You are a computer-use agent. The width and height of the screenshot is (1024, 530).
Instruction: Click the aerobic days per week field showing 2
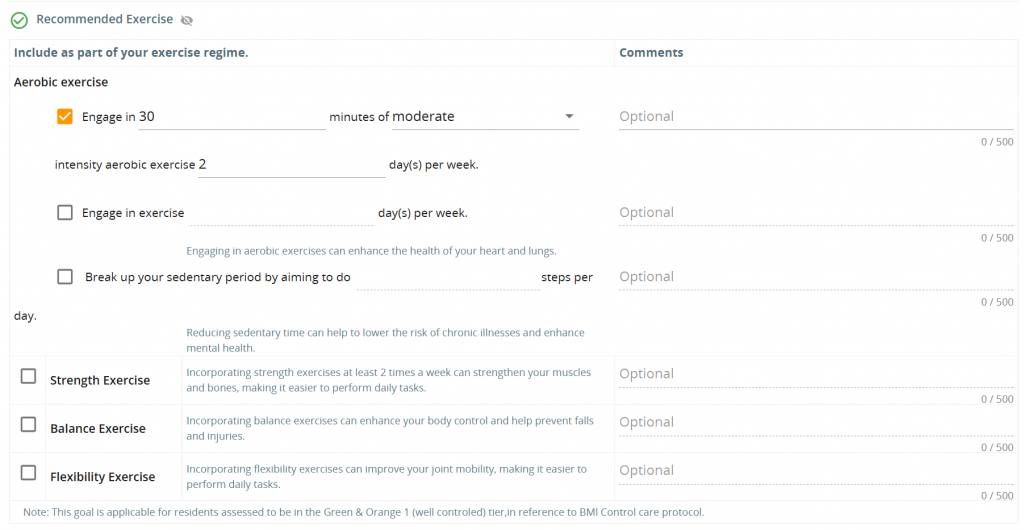pyautogui.click(x=291, y=164)
